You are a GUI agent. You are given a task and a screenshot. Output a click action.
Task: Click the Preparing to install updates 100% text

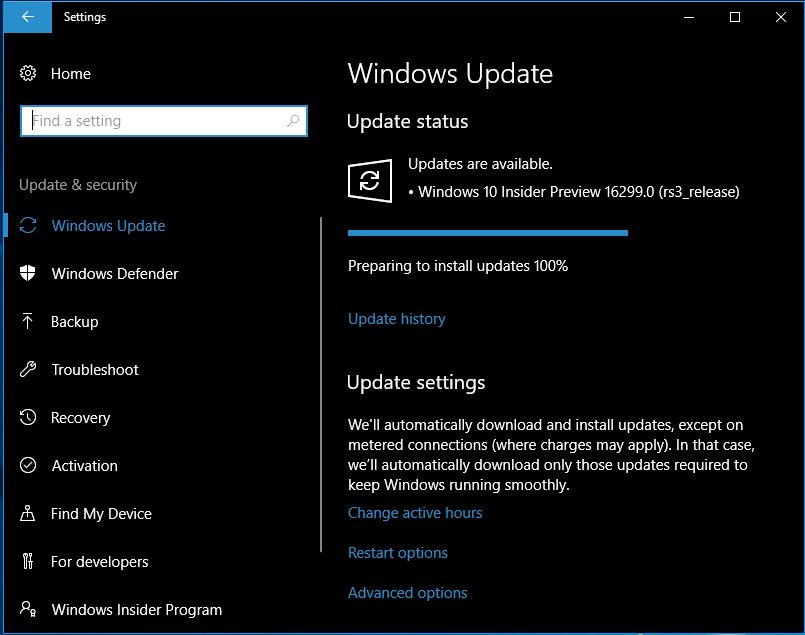(x=458, y=266)
